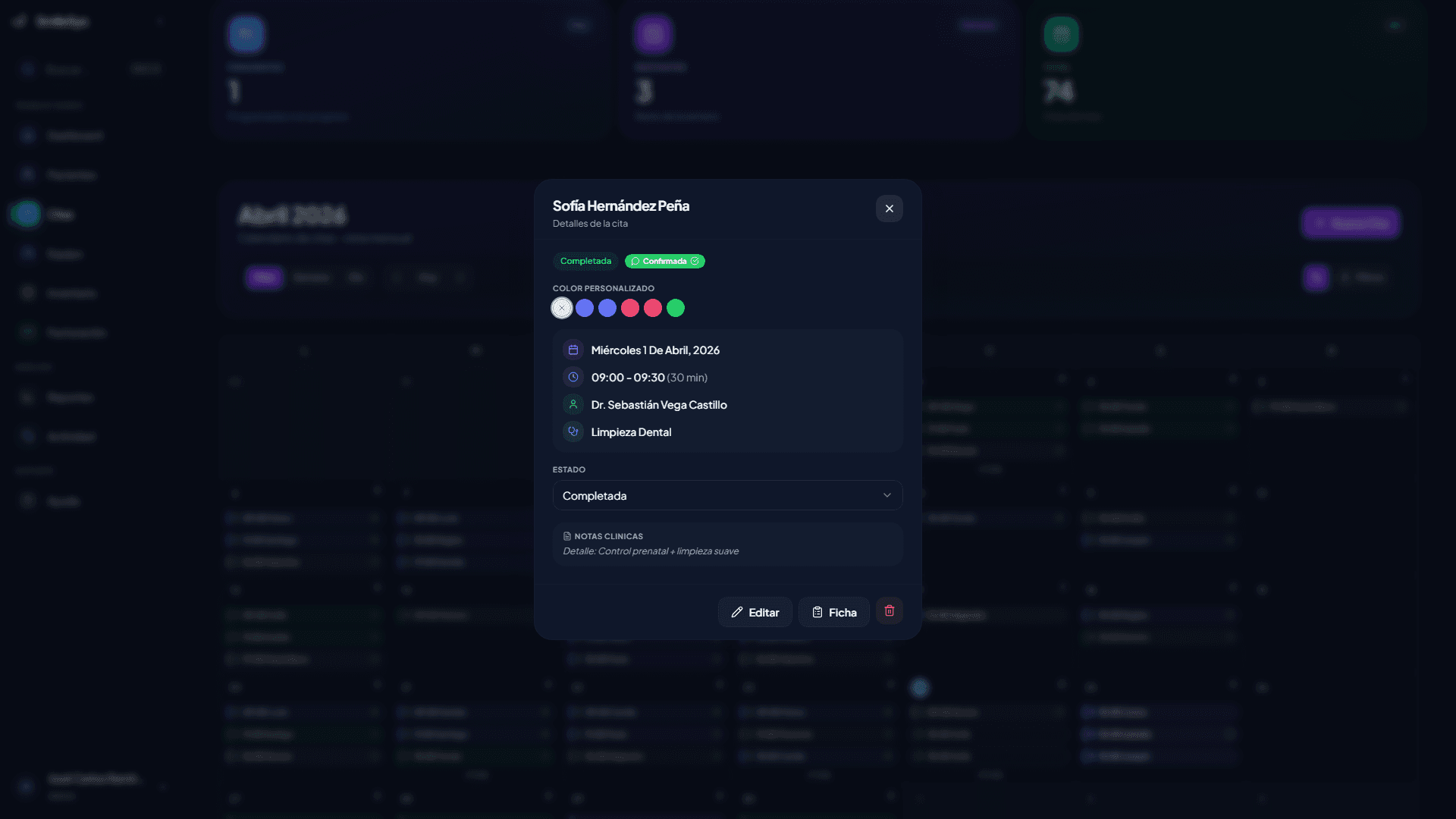Click the stethoscope icon beside Limpieza Dental
This screenshot has width=1456, height=819.
click(573, 431)
